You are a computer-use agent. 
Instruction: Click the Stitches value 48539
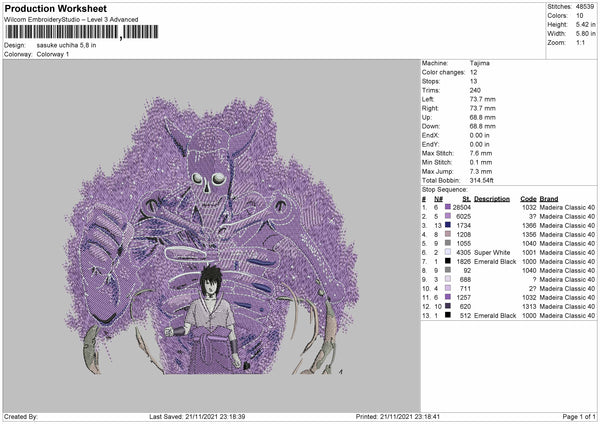point(585,7)
